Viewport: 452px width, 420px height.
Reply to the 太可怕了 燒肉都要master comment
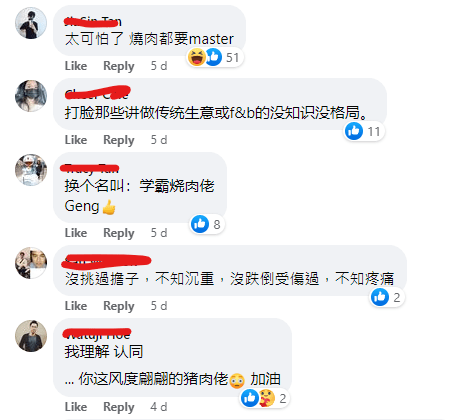[x=119, y=66]
